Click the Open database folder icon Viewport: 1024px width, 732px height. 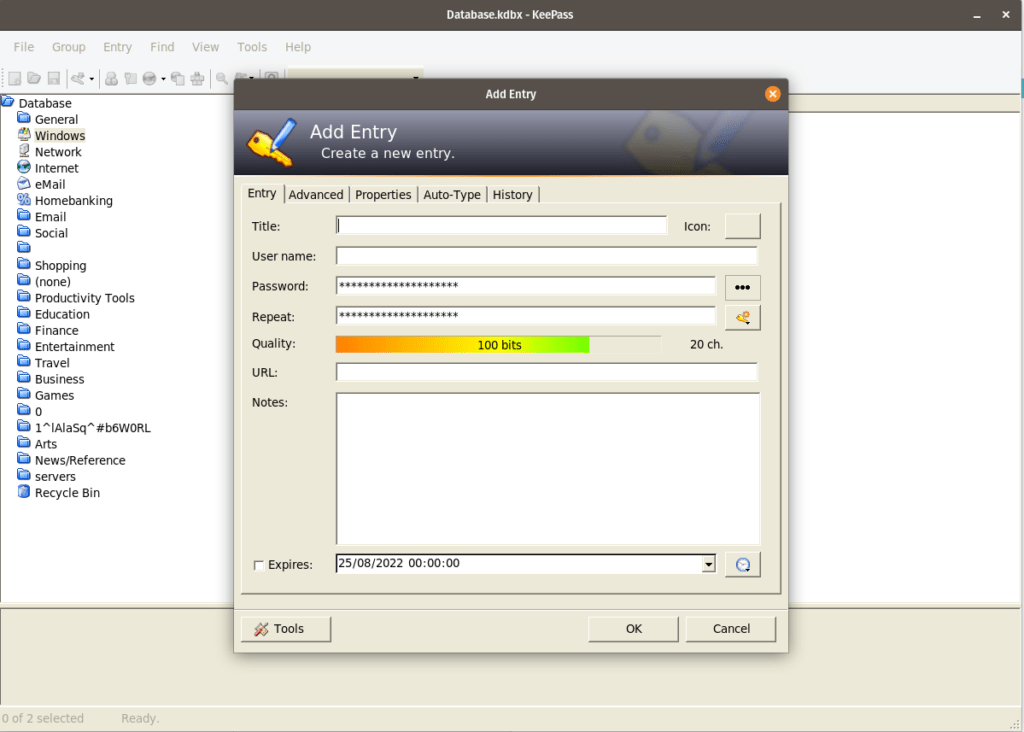tap(34, 79)
